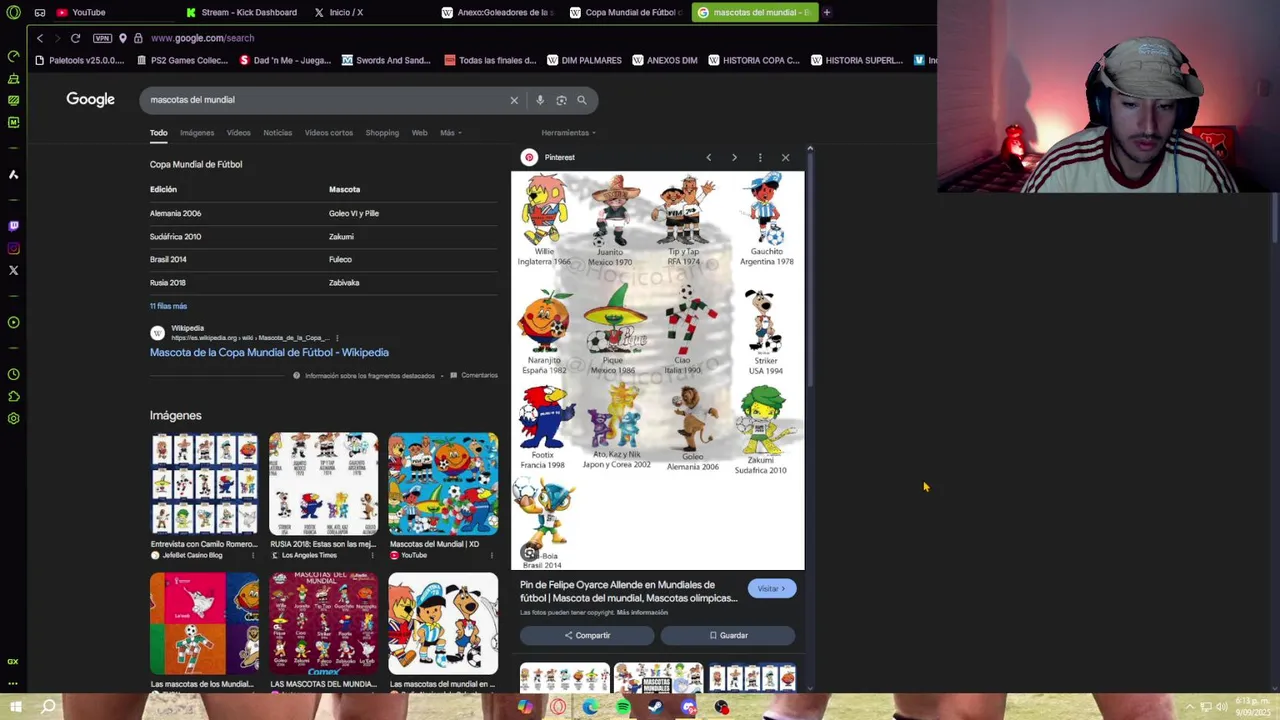Open a new browser tab
The image size is (1280, 720).
click(x=827, y=12)
